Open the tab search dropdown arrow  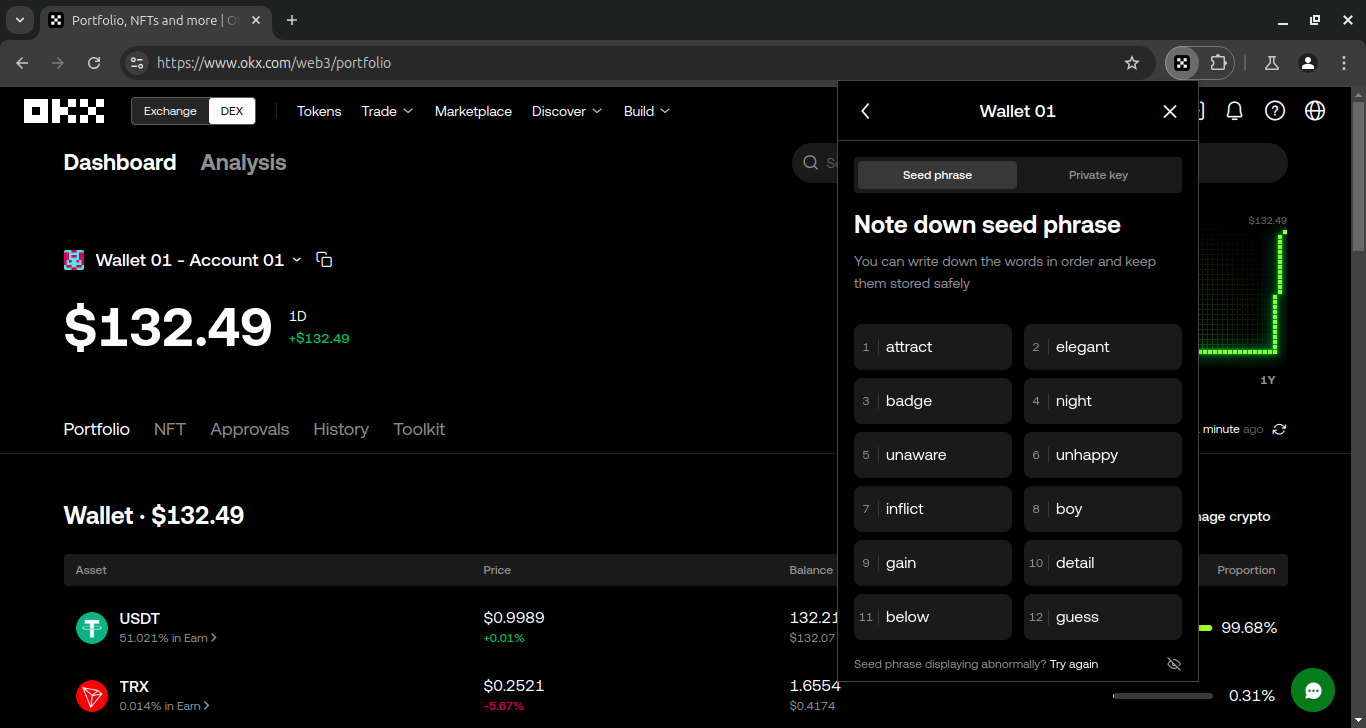[x=19, y=20]
